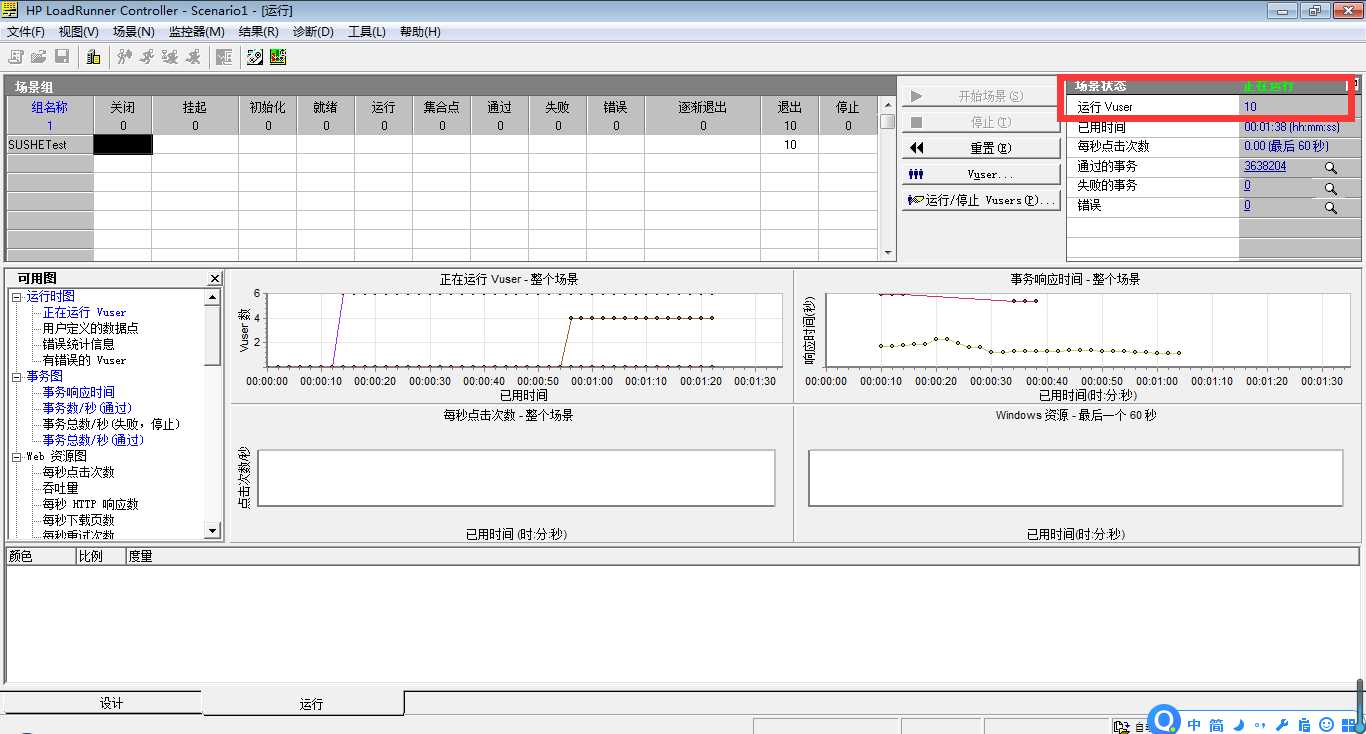Click the Stop Vusers toolbar icon

coord(193,57)
